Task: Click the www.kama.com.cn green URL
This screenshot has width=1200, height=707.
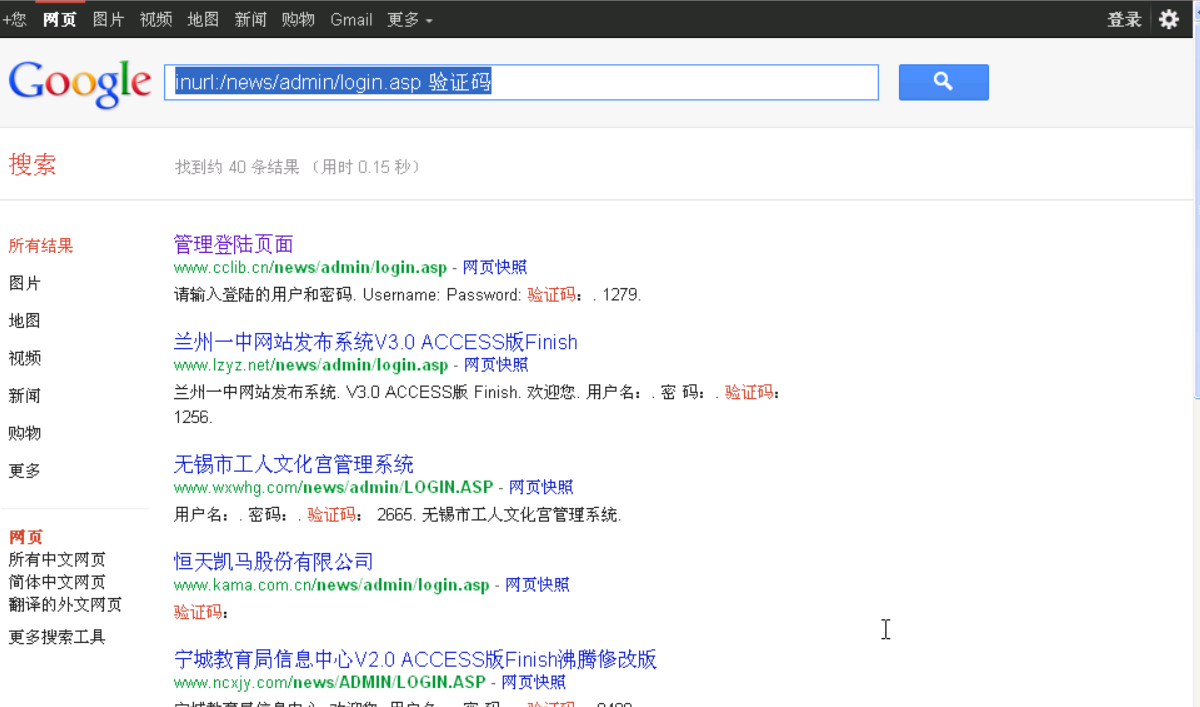Action: coord(331,585)
